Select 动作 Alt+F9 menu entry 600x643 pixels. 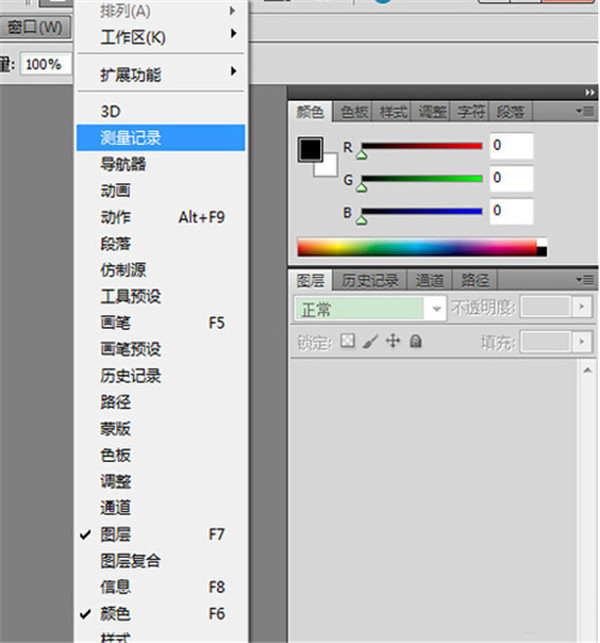point(161,217)
